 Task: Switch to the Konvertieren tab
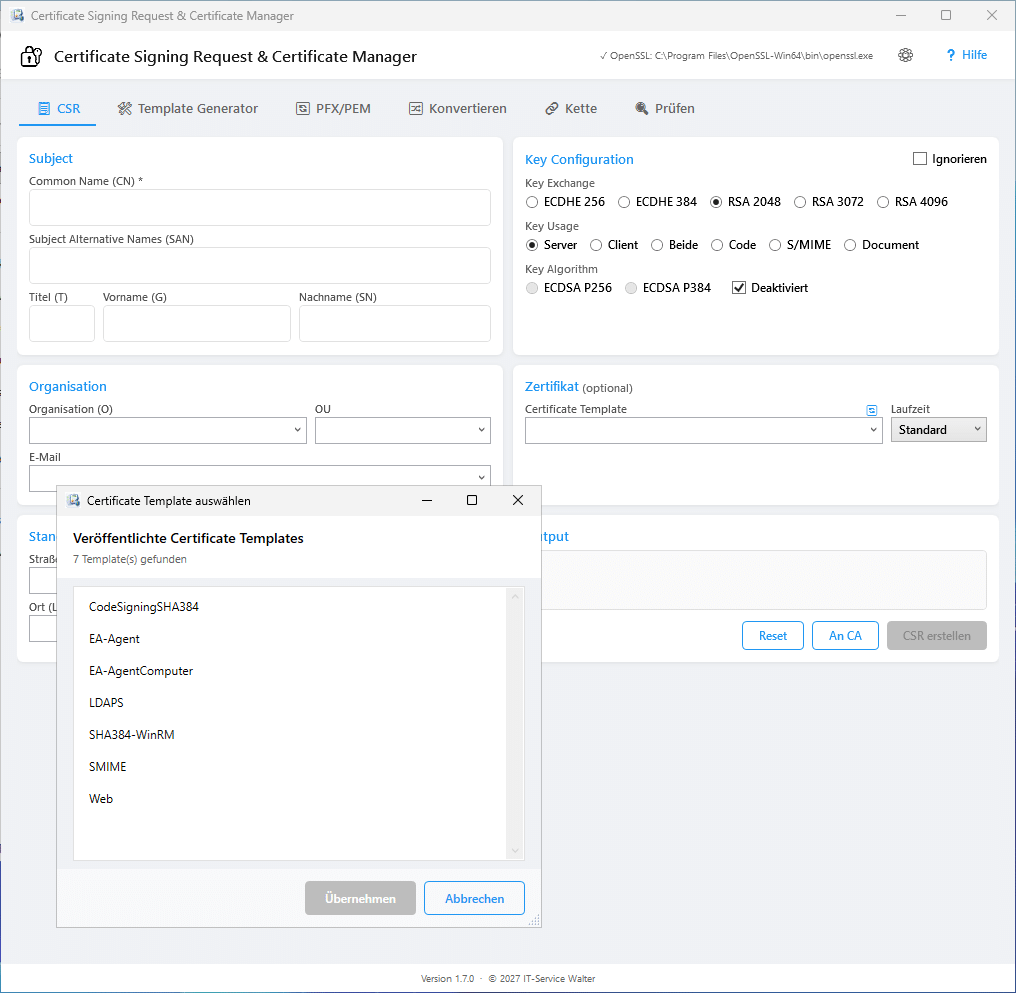pyautogui.click(x=457, y=108)
